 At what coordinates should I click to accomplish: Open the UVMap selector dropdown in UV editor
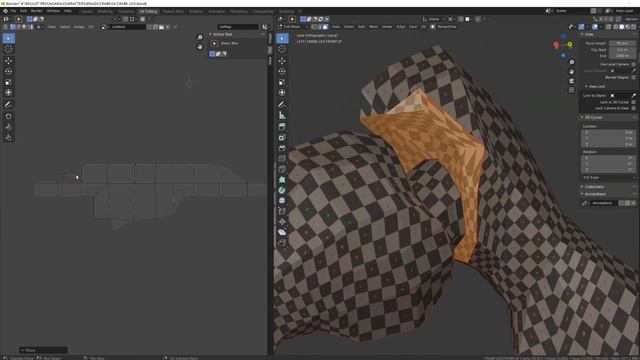pos(238,27)
